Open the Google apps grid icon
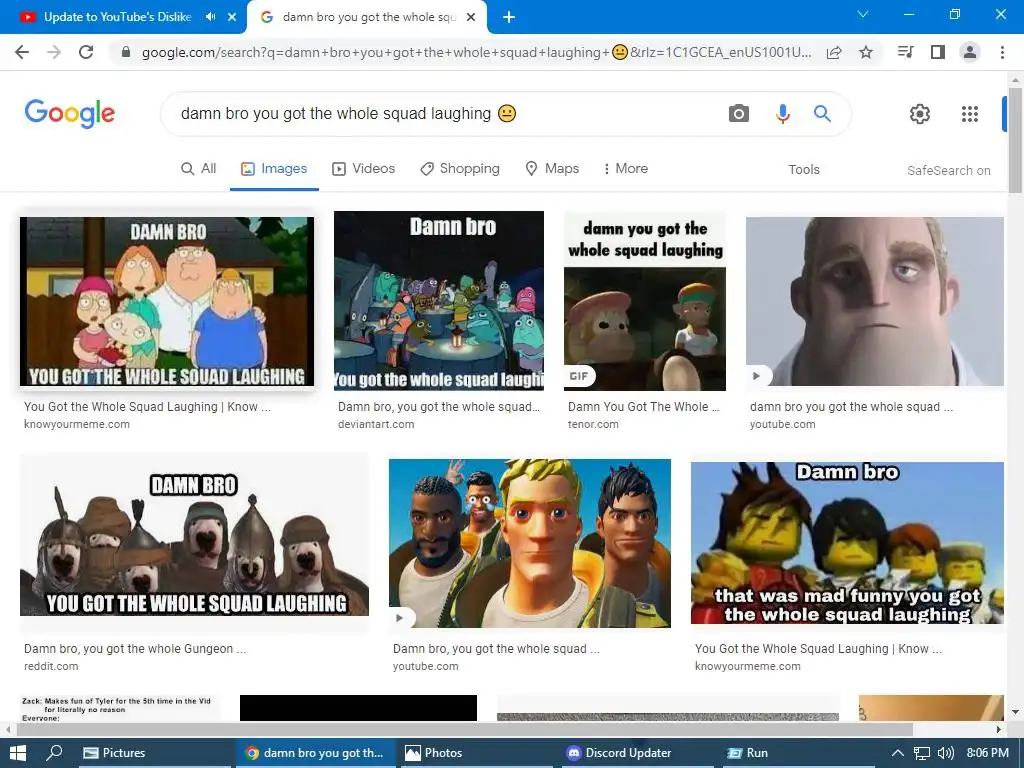The image size is (1024, 768). (x=970, y=114)
